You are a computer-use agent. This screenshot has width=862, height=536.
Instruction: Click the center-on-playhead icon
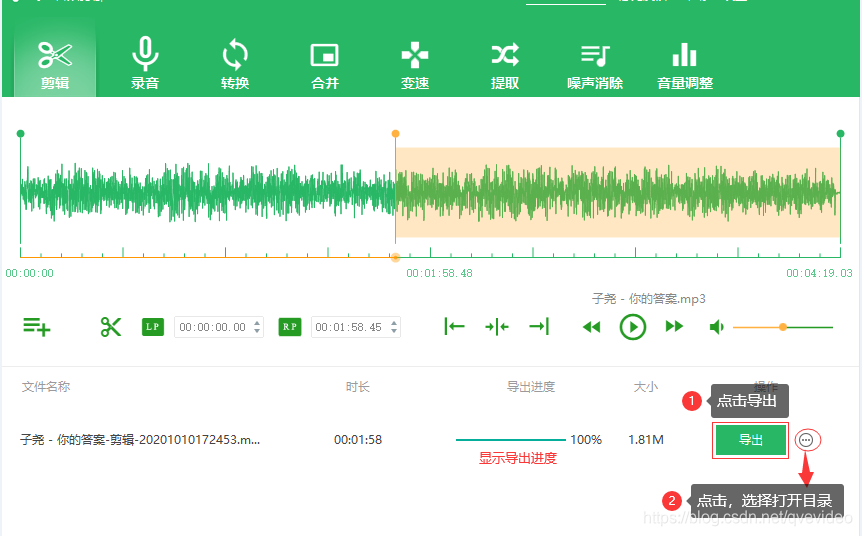click(x=497, y=327)
